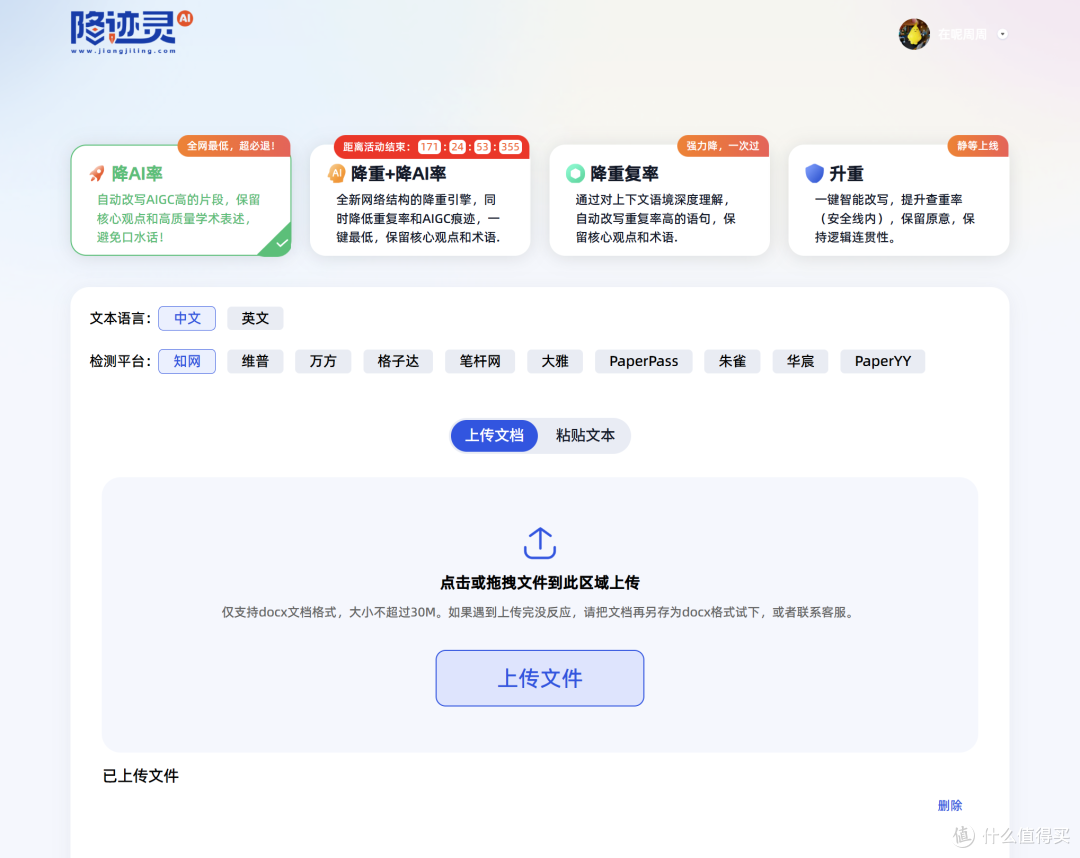Select 知网 detection platform
The image size is (1080, 858).
click(x=187, y=361)
